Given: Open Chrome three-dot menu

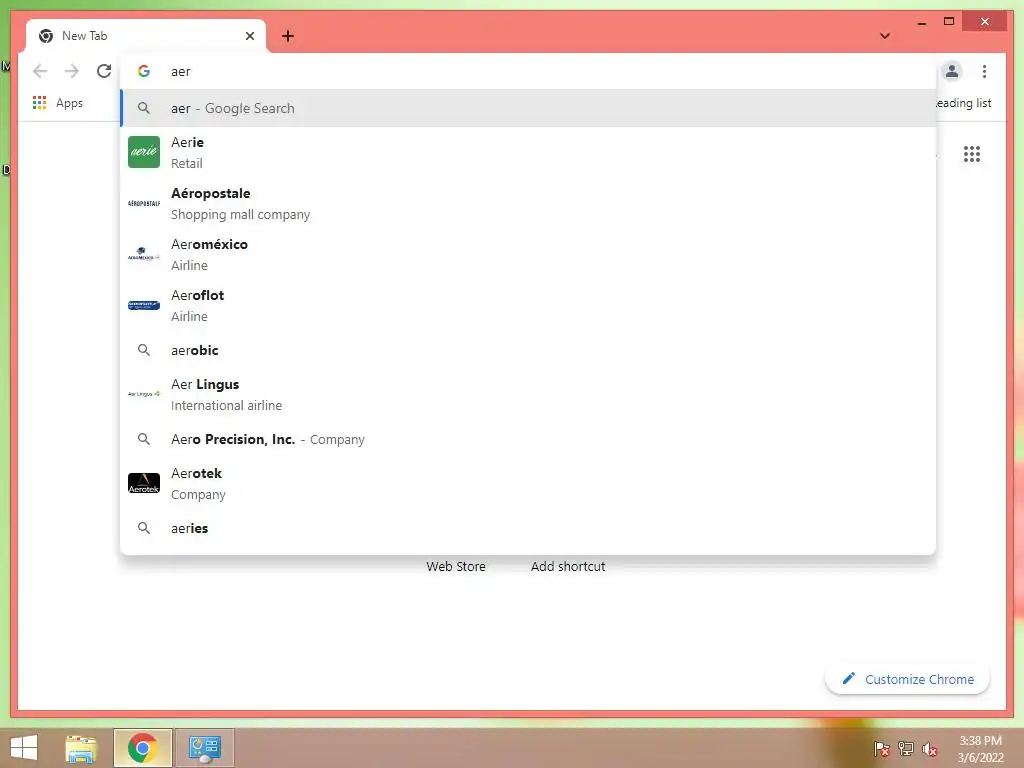Looking at the screenshot, I should click(x=984, y=71).
